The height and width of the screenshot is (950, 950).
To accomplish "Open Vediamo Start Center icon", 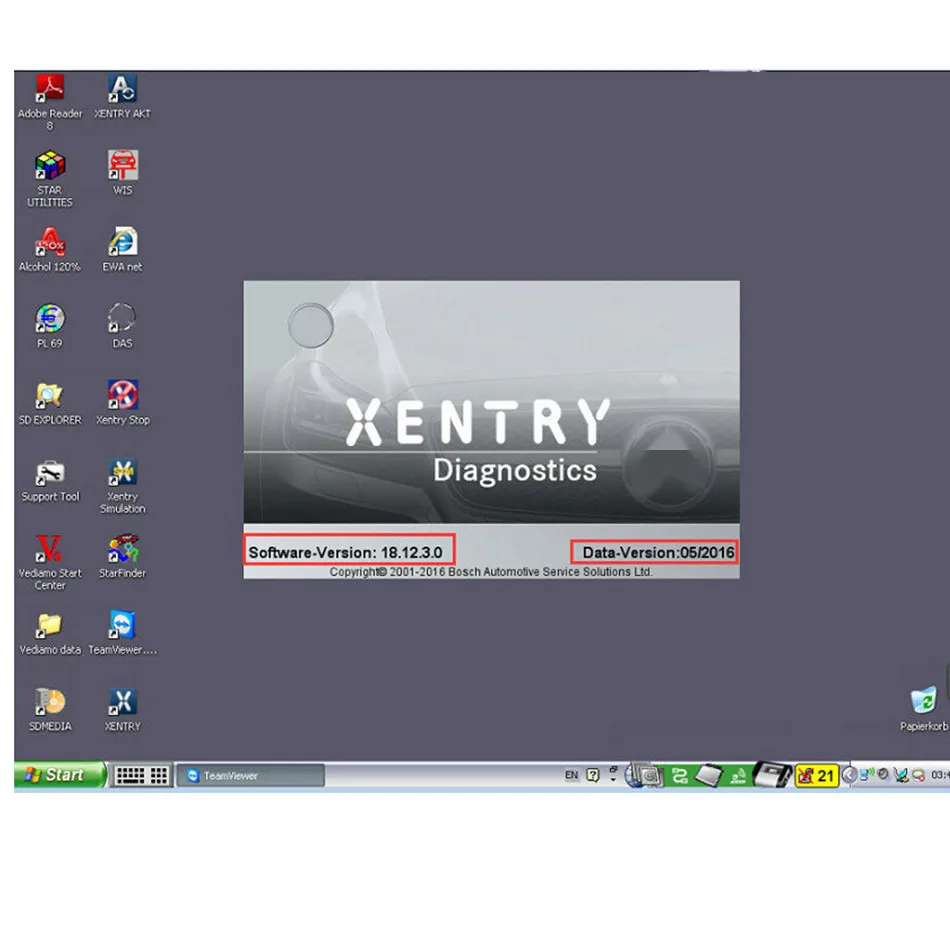I will [x=50, y=562].
